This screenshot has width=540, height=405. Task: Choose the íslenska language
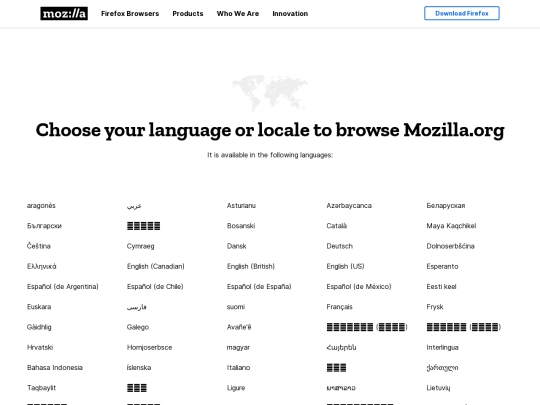[x=139, y=367]
